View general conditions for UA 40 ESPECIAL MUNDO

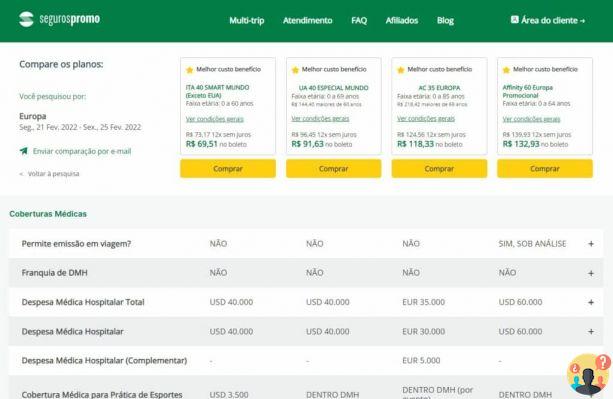pyautogui.click(x=320, y=118)
